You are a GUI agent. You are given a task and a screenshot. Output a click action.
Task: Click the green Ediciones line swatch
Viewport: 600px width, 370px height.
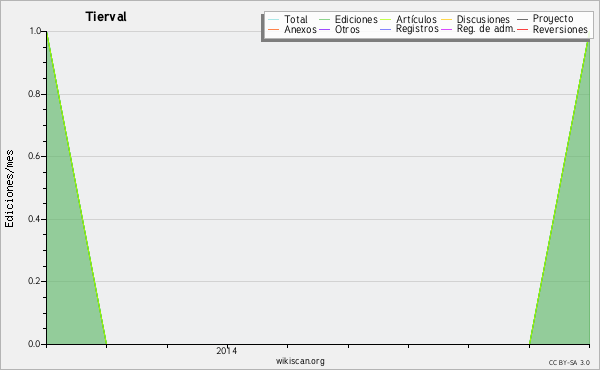[x=324, y=20]
